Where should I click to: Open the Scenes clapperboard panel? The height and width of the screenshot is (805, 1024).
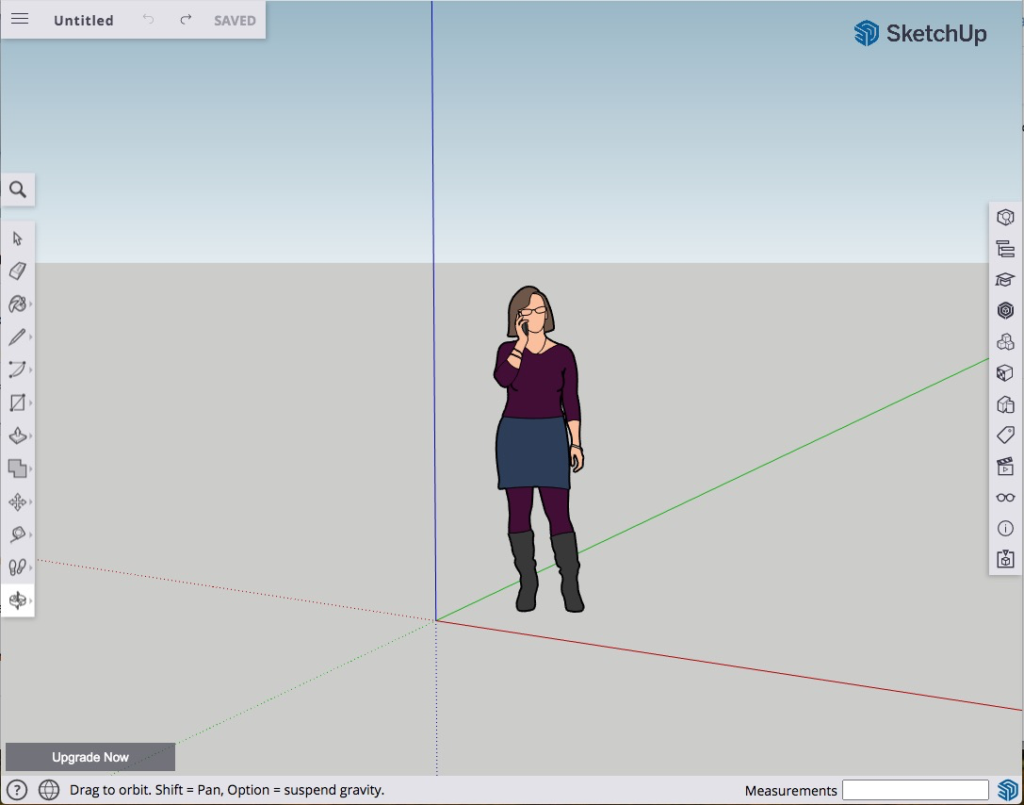pos(1005,466)
